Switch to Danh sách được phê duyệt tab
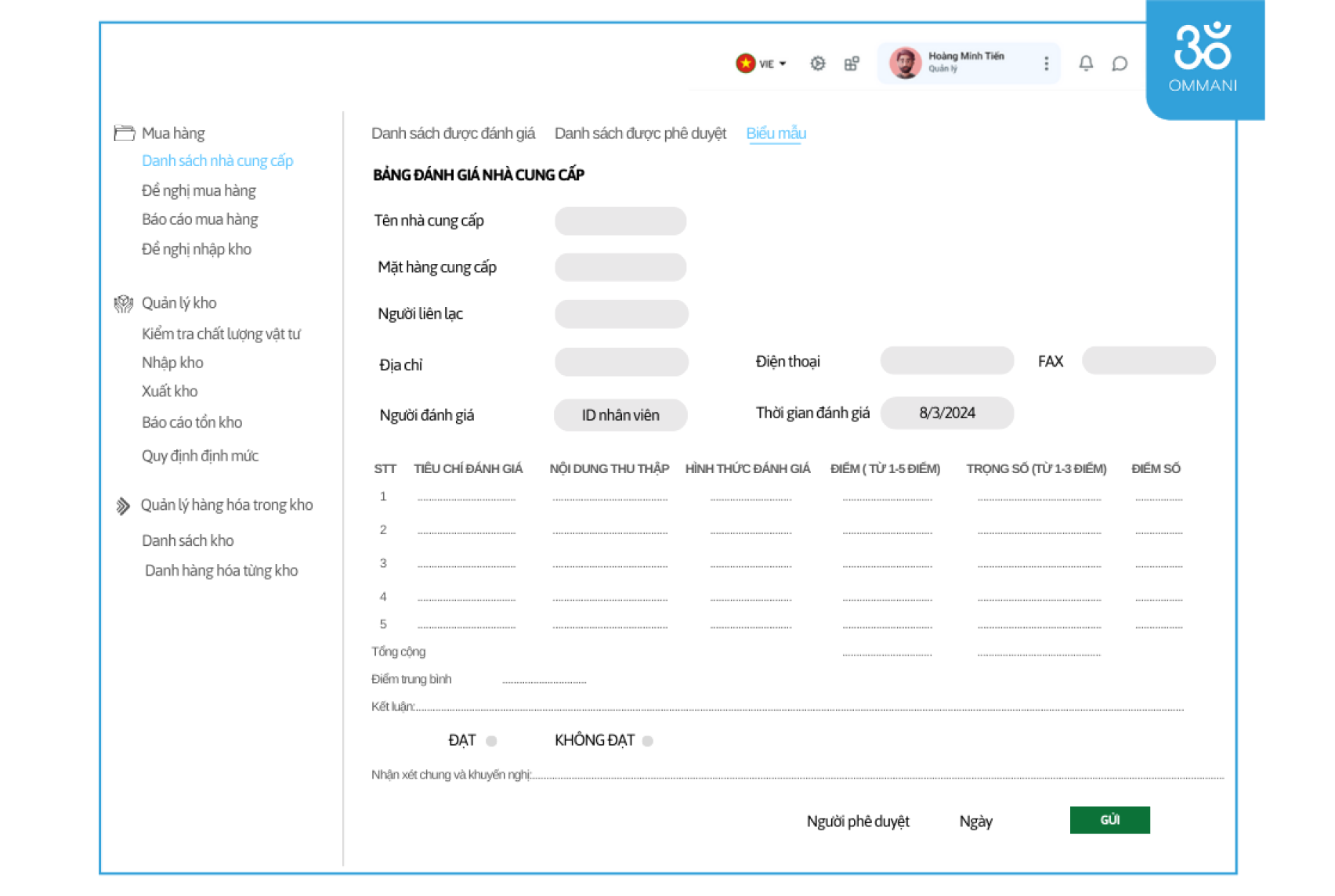The height and width of the screenshot is (896, 1335). coord(640,133)
